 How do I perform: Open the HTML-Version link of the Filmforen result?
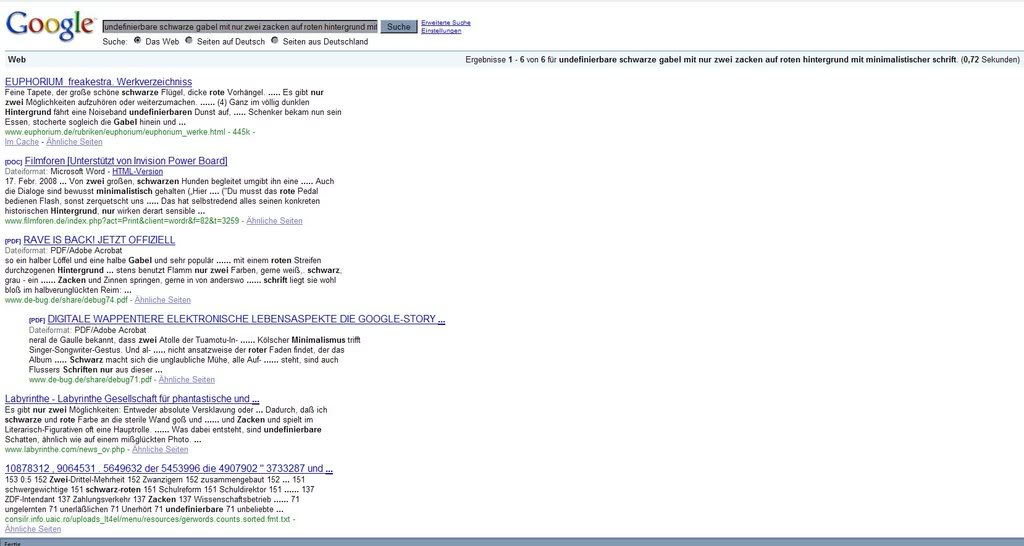[137, 172]
